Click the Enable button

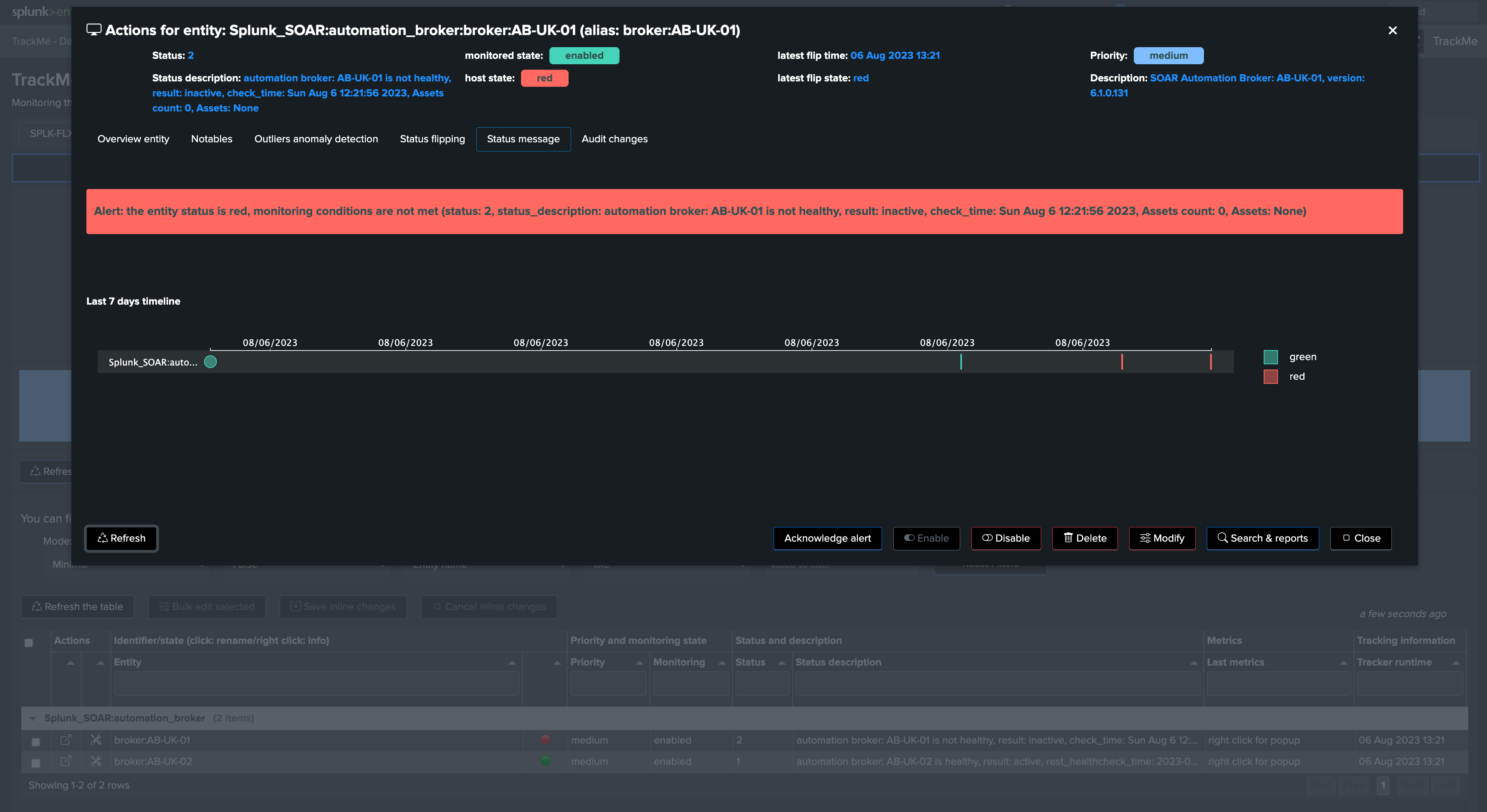926,538
